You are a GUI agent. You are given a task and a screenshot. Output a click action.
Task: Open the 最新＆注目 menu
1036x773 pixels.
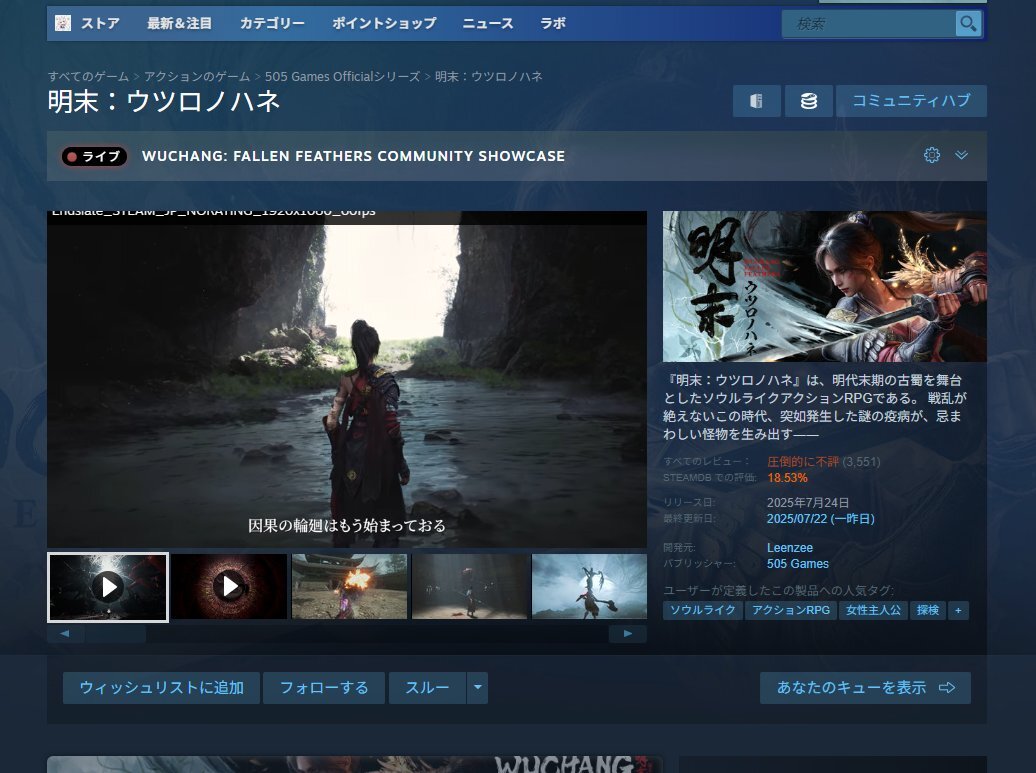(x=179, y=24)
